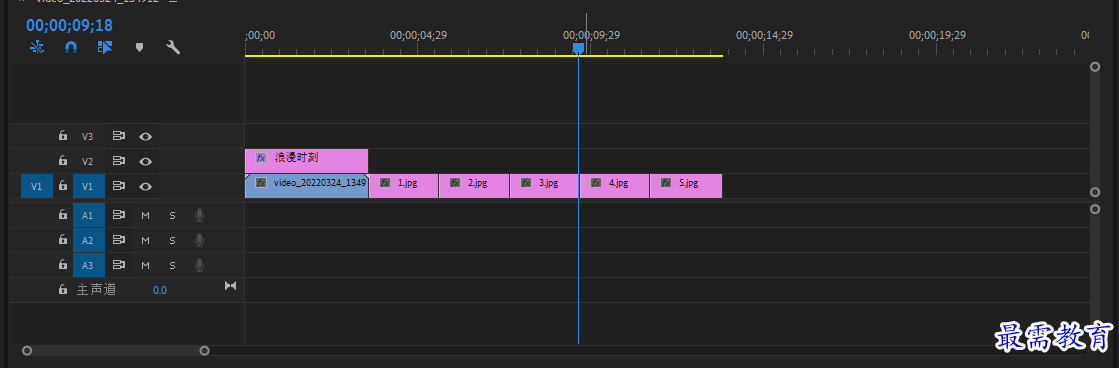Click fx badge on 浪漫时刻 clip
Screen dimensions: 1119x368
pos(261,158)
